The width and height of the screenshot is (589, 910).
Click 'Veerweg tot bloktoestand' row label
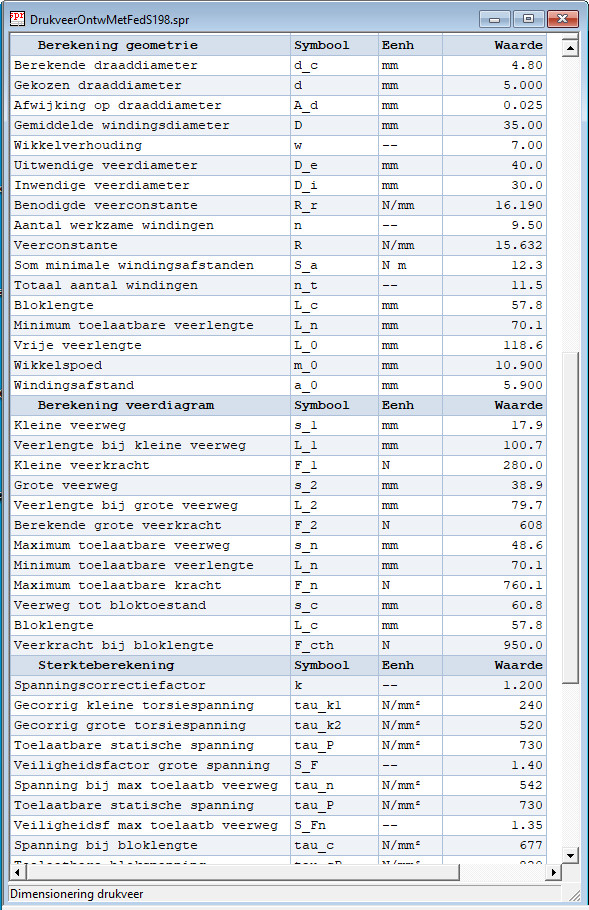coord(110,605)
